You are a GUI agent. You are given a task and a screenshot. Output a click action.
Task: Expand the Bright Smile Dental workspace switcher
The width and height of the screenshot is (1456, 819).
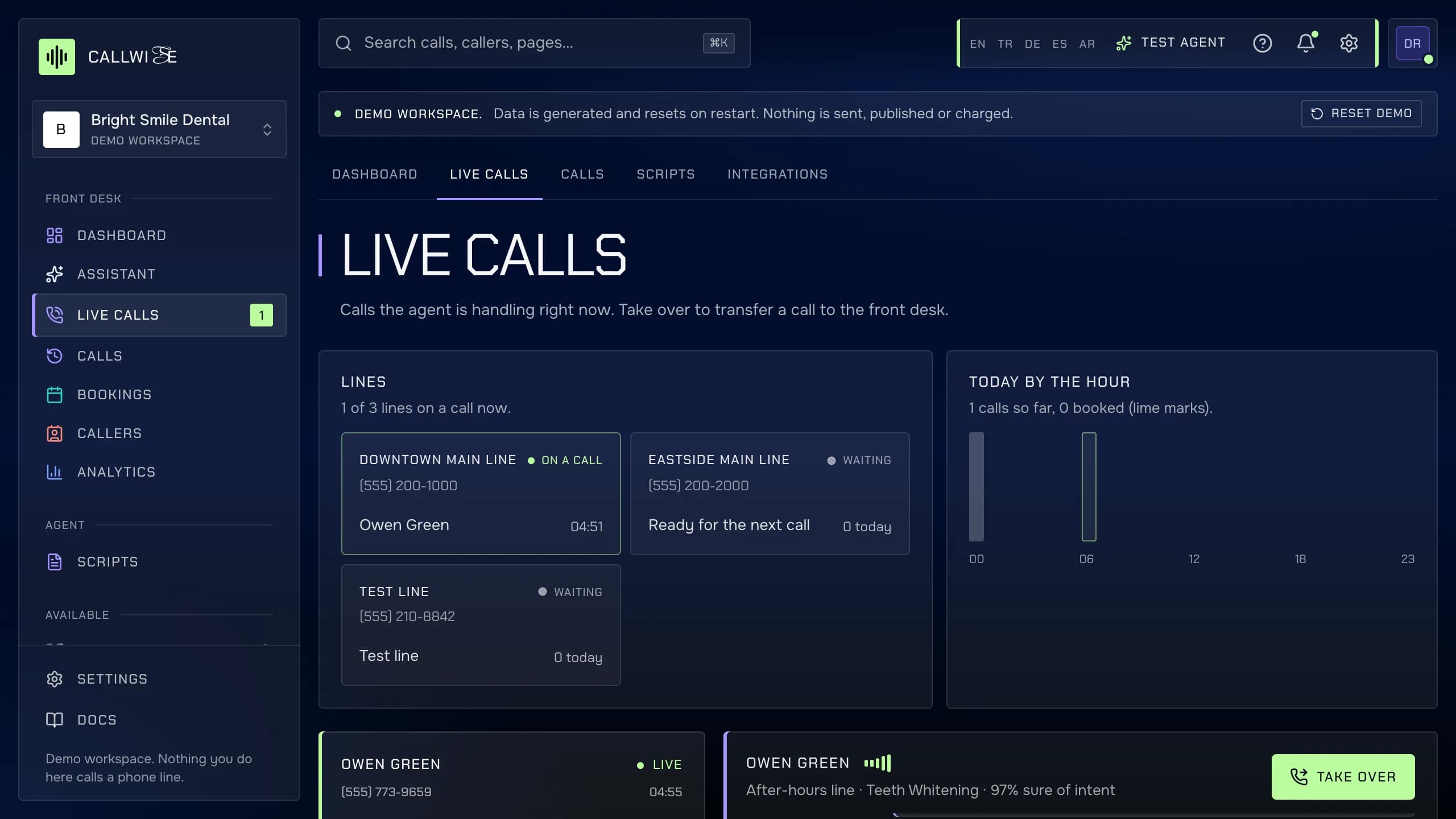point(159,129)
